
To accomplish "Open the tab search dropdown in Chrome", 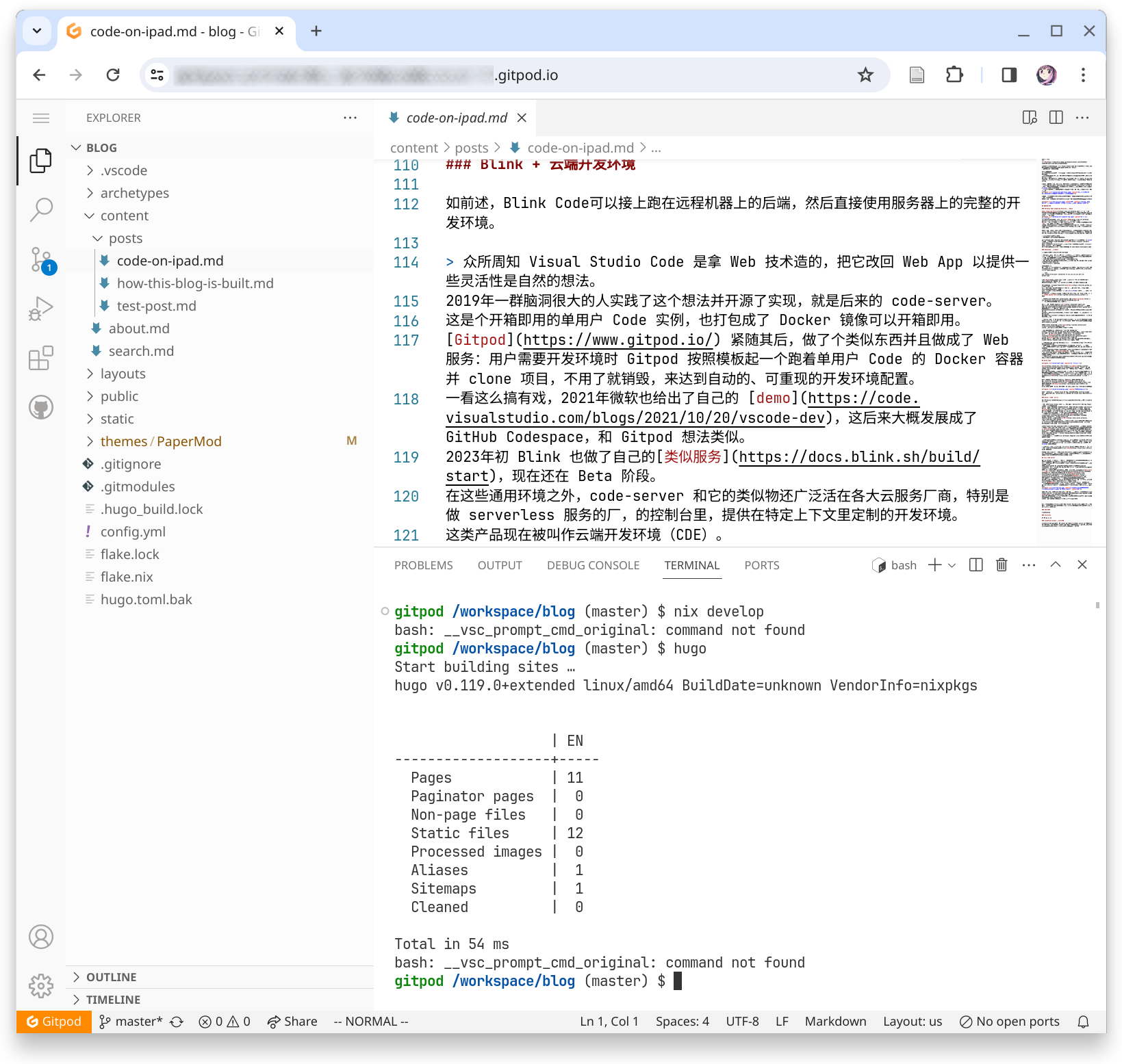I will coord(37,31).
